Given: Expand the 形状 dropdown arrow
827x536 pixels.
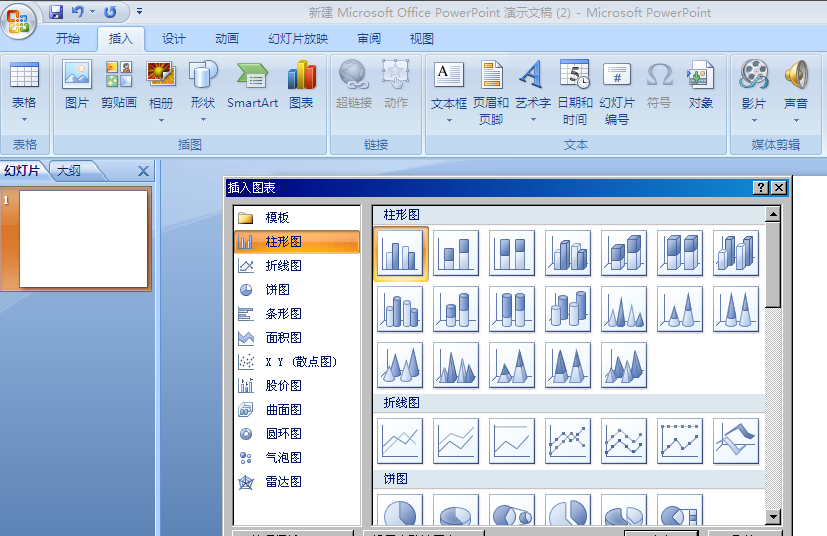Looking at the screenshot, I should point(203,120).
